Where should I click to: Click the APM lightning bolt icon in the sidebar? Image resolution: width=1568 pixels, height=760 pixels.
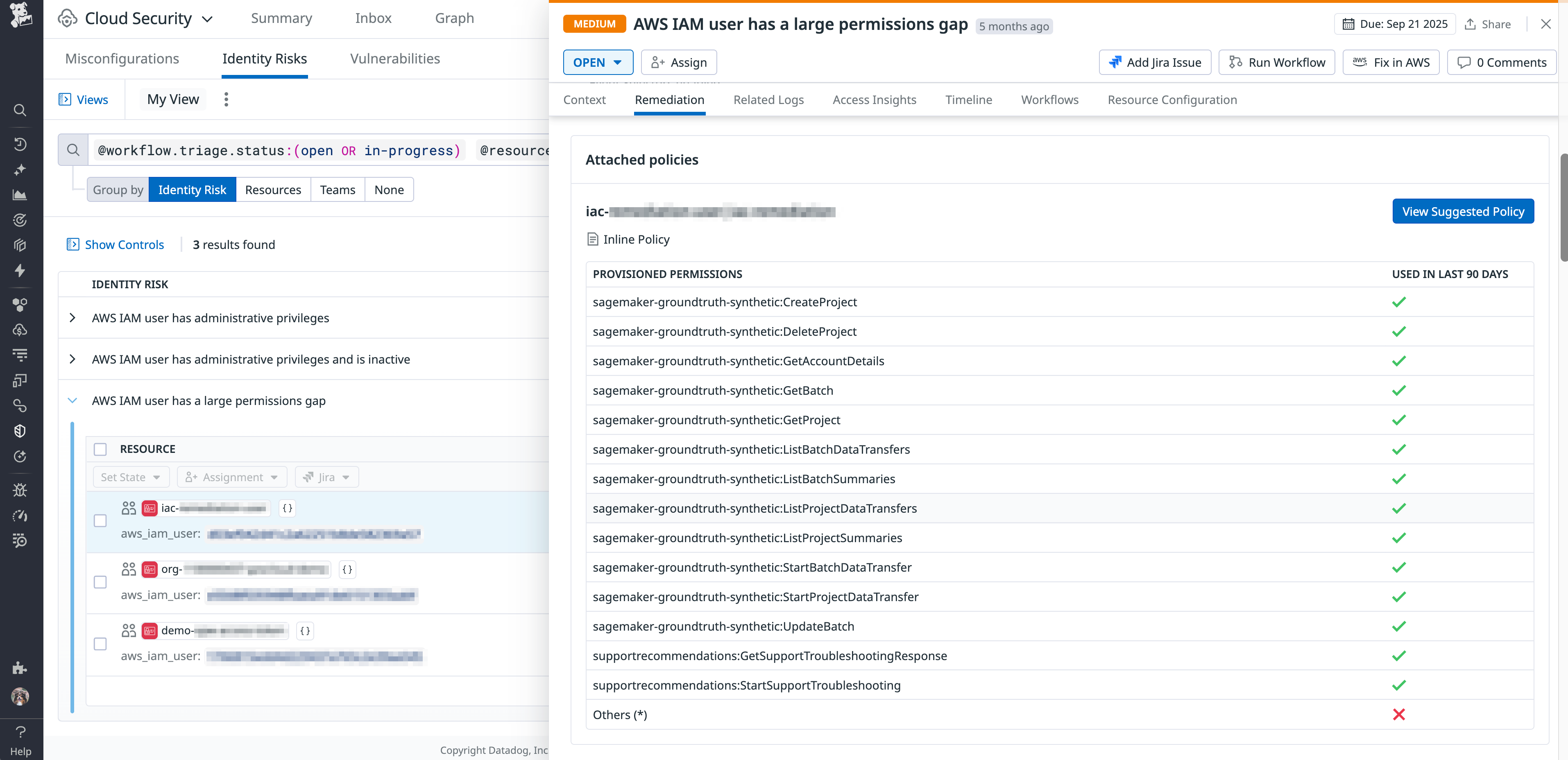(20, 271)
